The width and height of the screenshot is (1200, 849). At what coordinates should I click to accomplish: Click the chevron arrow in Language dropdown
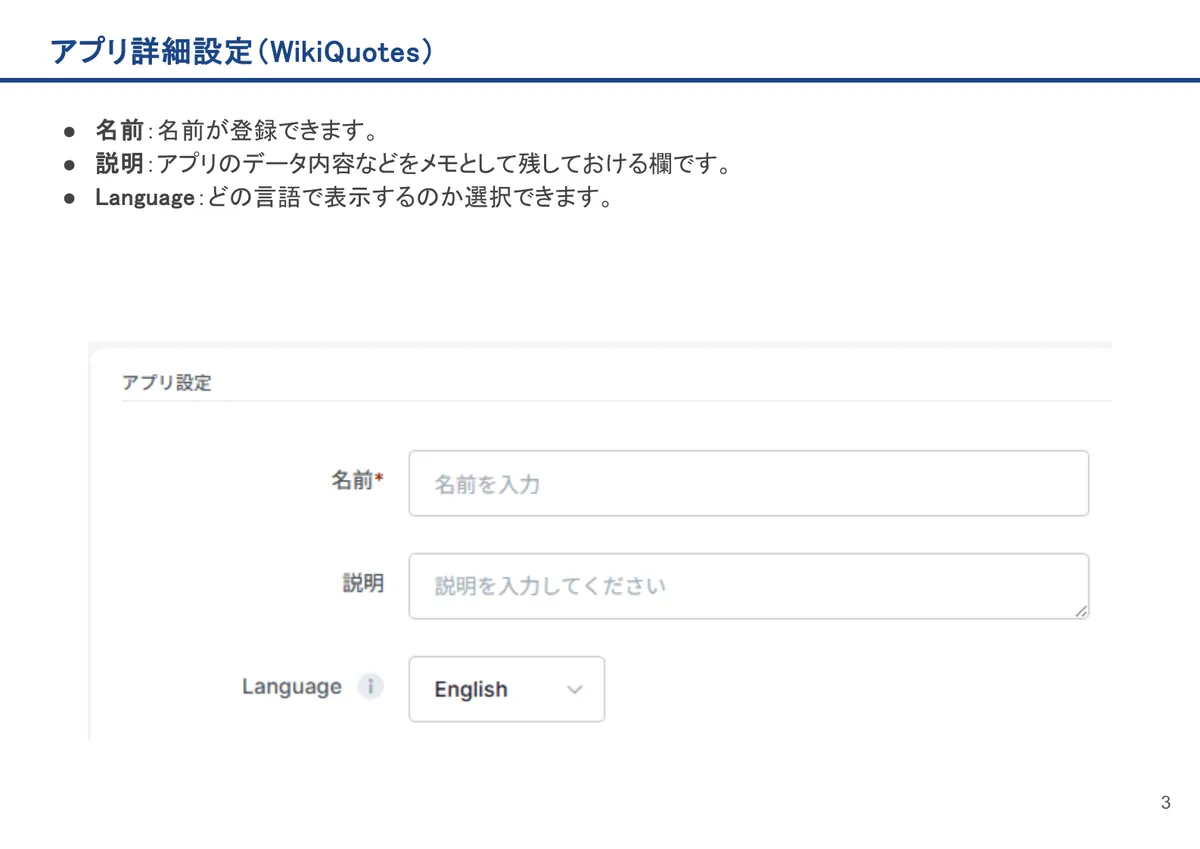tap(574, 690)
